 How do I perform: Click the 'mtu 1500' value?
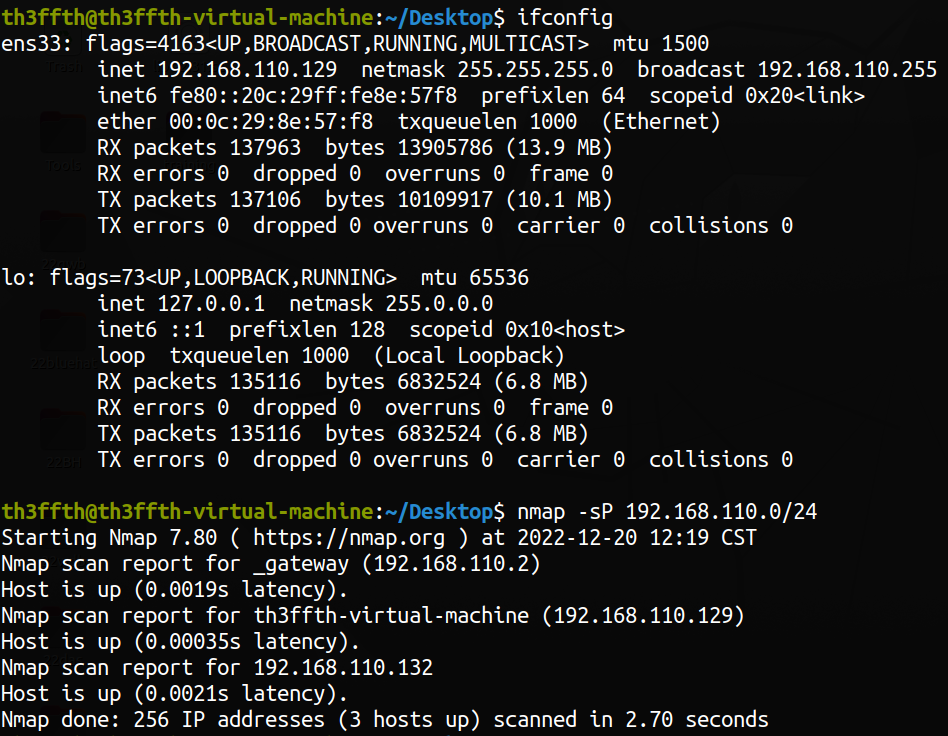pyautogui.click(x=661, y=44)
